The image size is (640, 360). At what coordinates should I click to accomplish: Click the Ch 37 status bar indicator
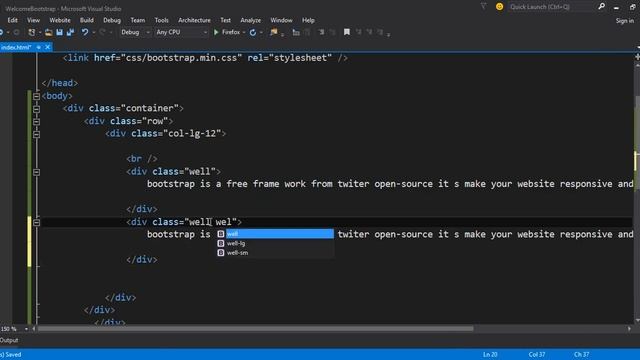pos(582,354)
